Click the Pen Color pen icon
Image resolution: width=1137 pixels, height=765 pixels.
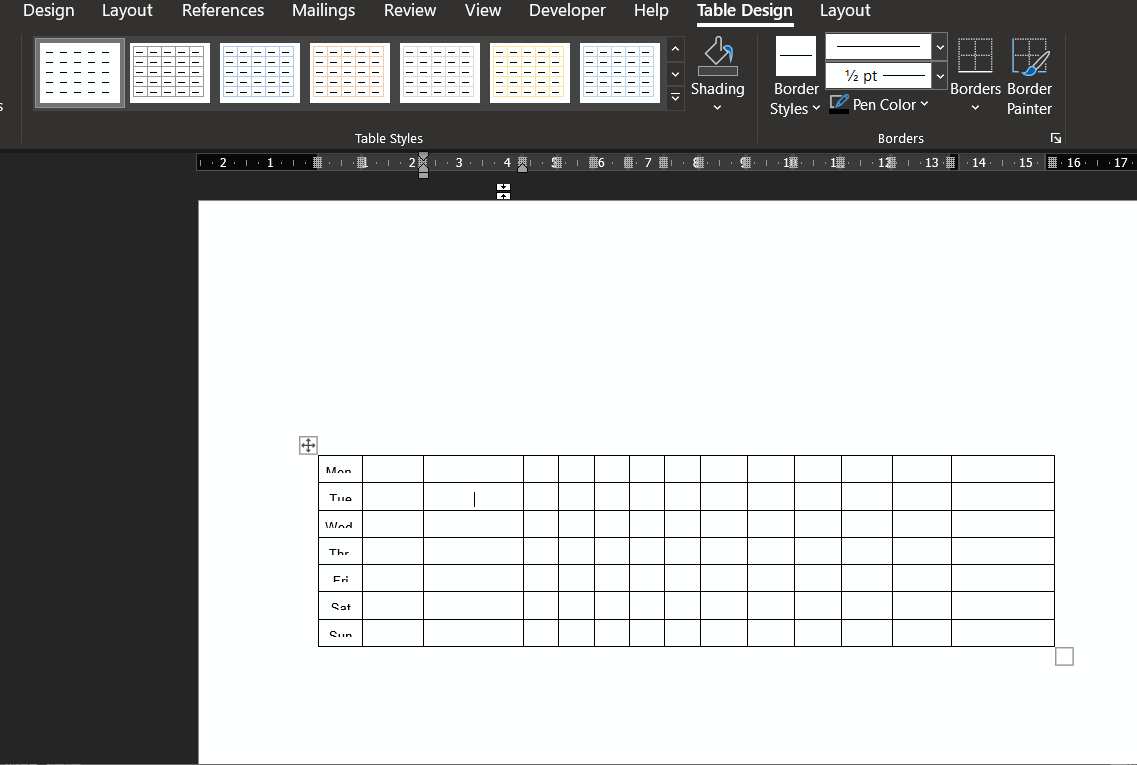tap(839, 104)
